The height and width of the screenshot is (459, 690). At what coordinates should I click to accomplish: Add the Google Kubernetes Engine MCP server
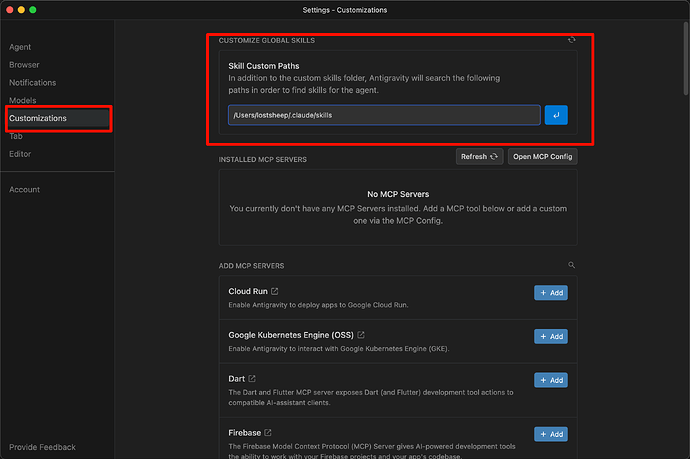point(551,336)
